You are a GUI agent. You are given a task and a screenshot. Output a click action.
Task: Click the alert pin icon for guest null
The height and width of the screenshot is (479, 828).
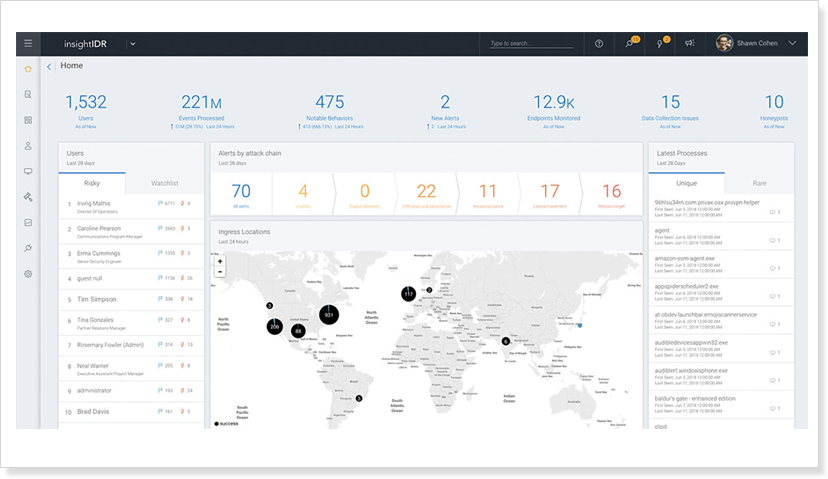(183, 278)
